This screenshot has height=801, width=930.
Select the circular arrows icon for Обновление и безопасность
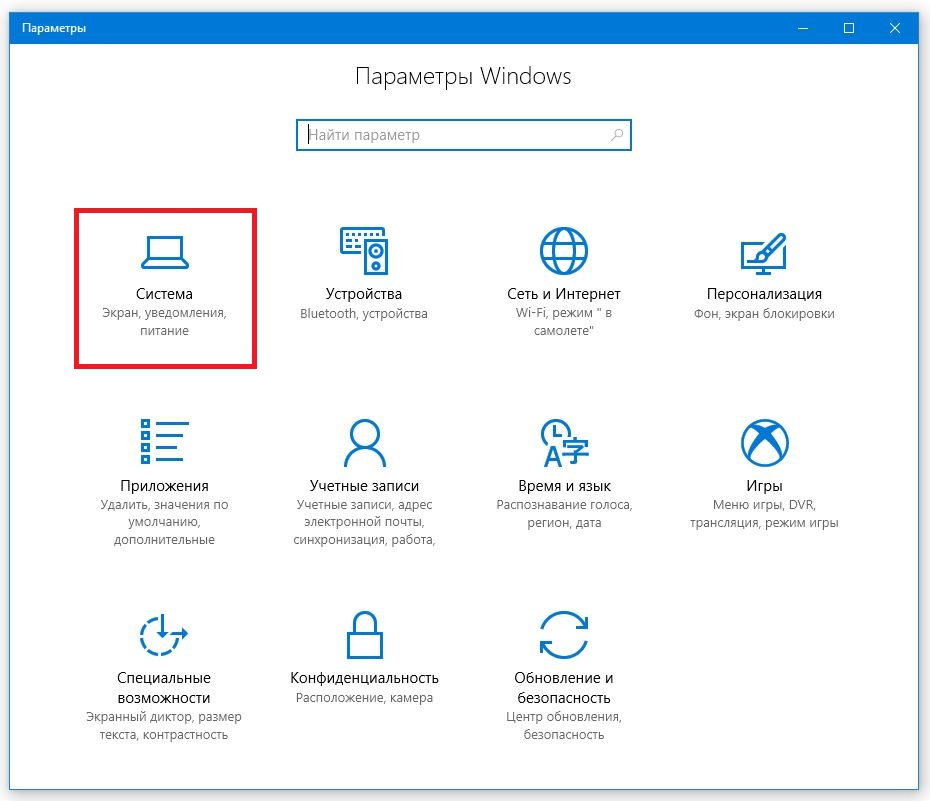pyautogui.click(x=564, y=634)
